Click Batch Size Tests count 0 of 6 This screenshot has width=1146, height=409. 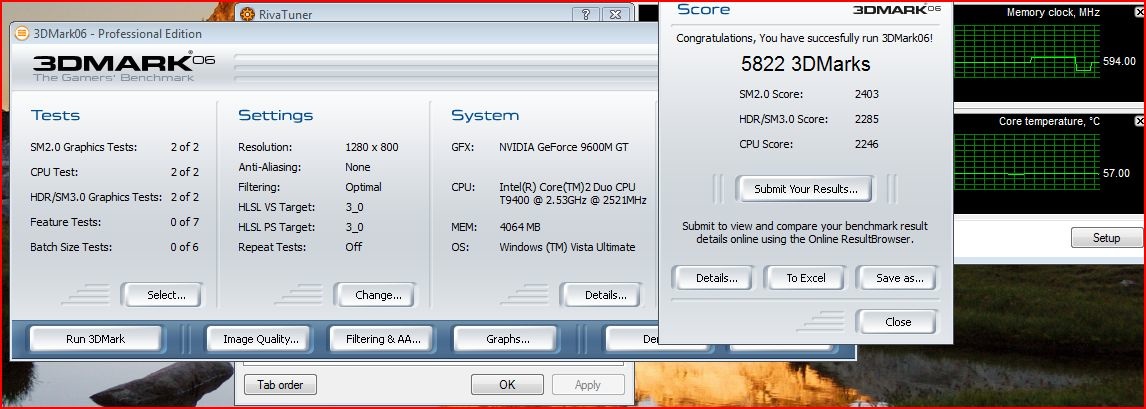[x=184, y=247]
